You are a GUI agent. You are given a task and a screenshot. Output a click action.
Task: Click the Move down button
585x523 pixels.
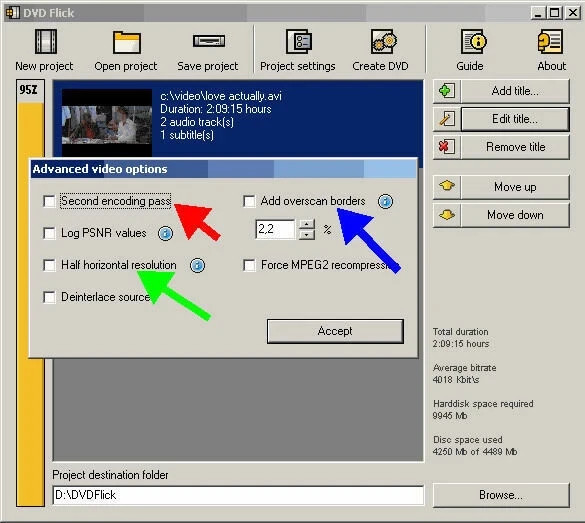[515, 215]
